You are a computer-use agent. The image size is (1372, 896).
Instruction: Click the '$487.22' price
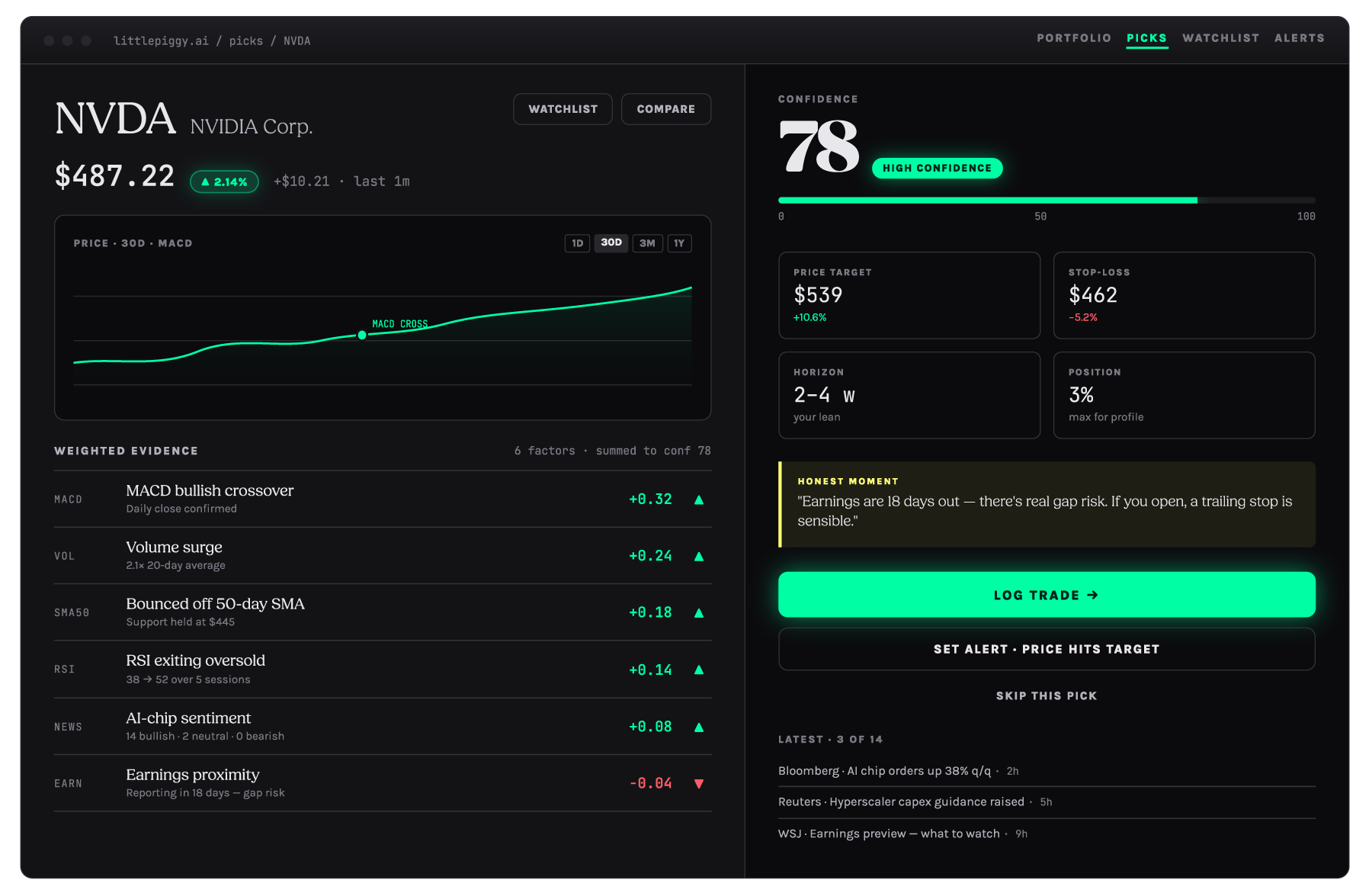click(x=114, y=176)
